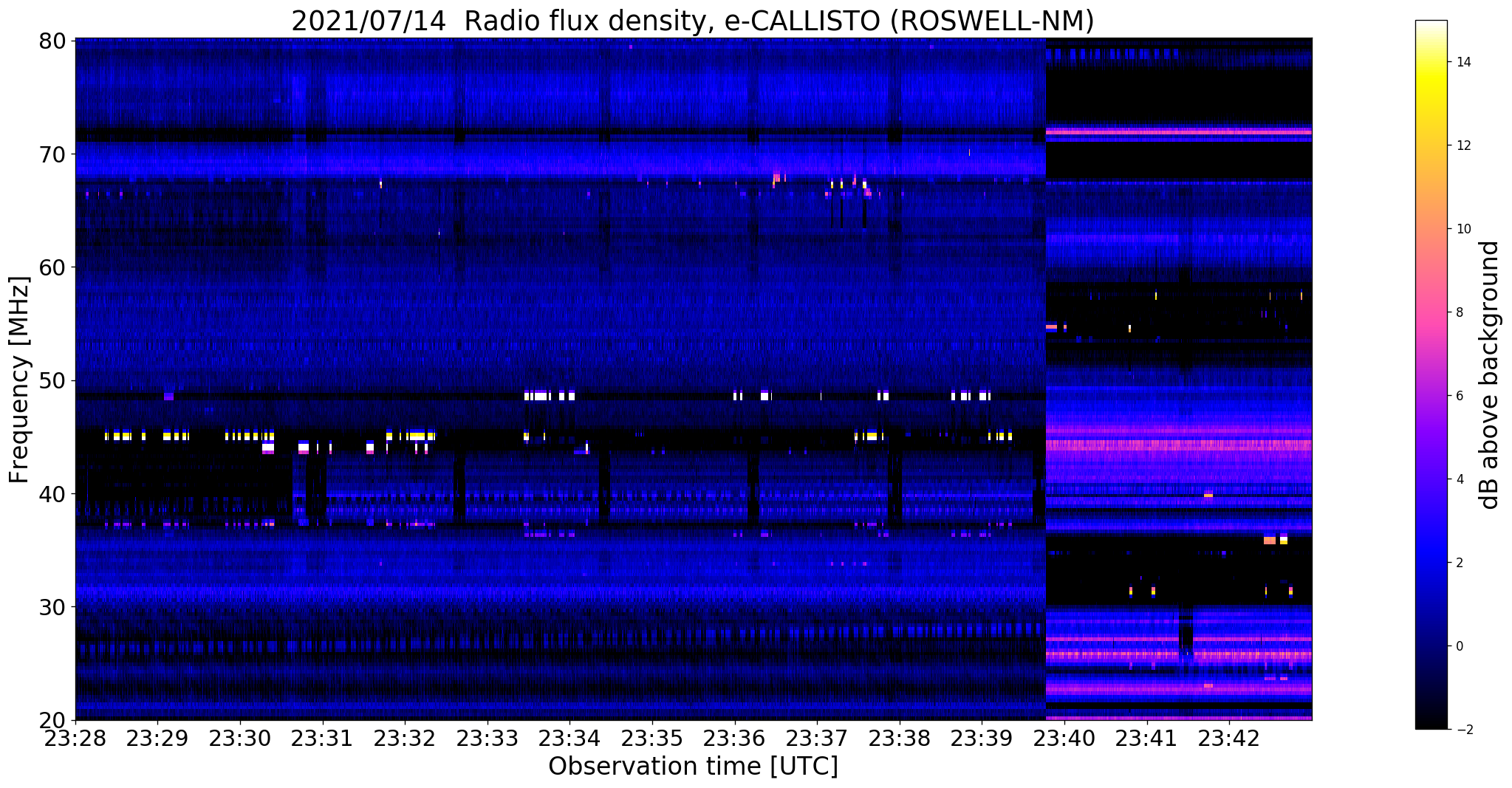Click the 23:30 time tick label
The height and width of the screenshot is (788, 1512).
240,739
